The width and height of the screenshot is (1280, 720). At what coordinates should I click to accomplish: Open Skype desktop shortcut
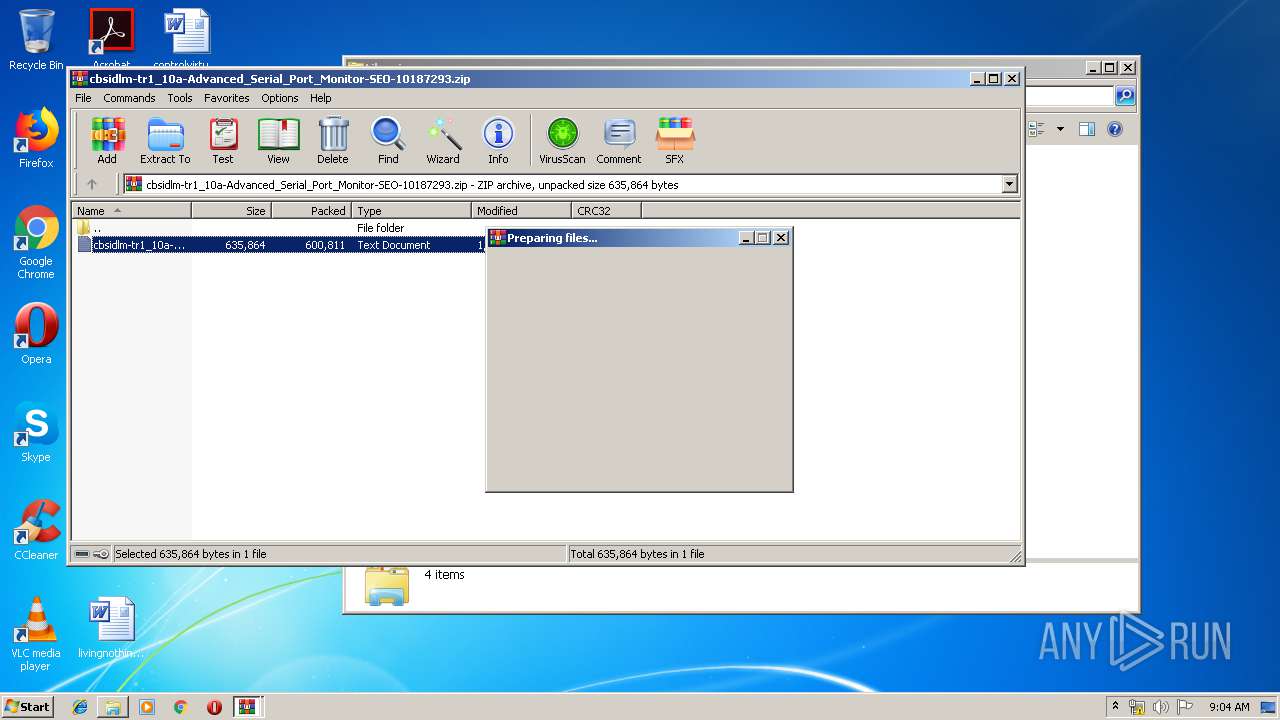tap(36, 432)
